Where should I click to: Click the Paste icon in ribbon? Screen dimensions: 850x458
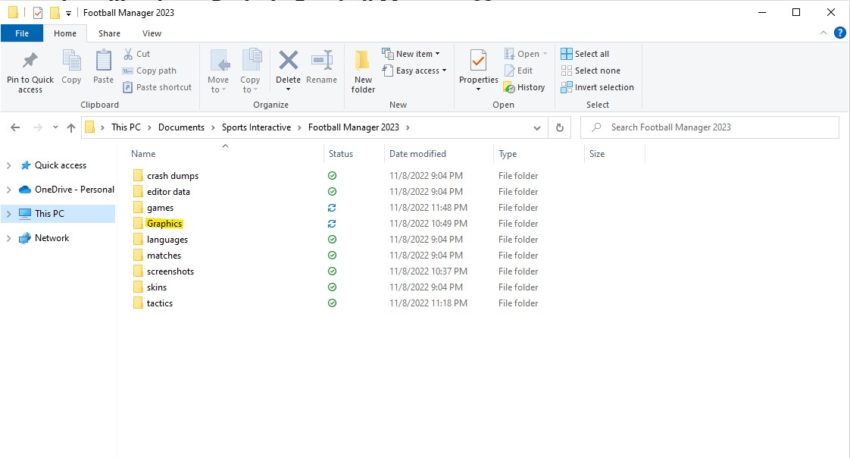pyautogui.click(x=103, y=61)
